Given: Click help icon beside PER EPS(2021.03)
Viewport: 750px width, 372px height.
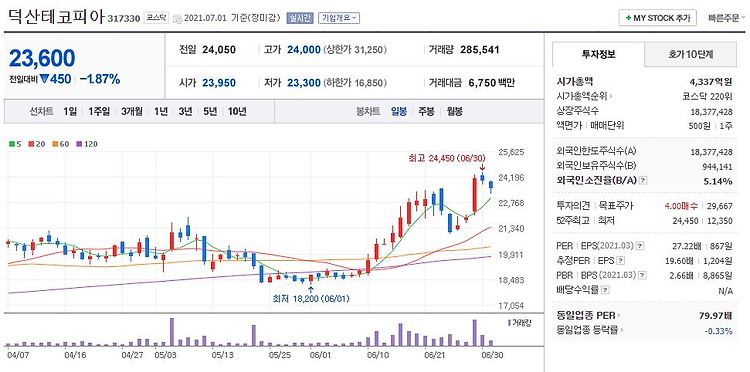Looking at the screenshot, I should (640, 246).
